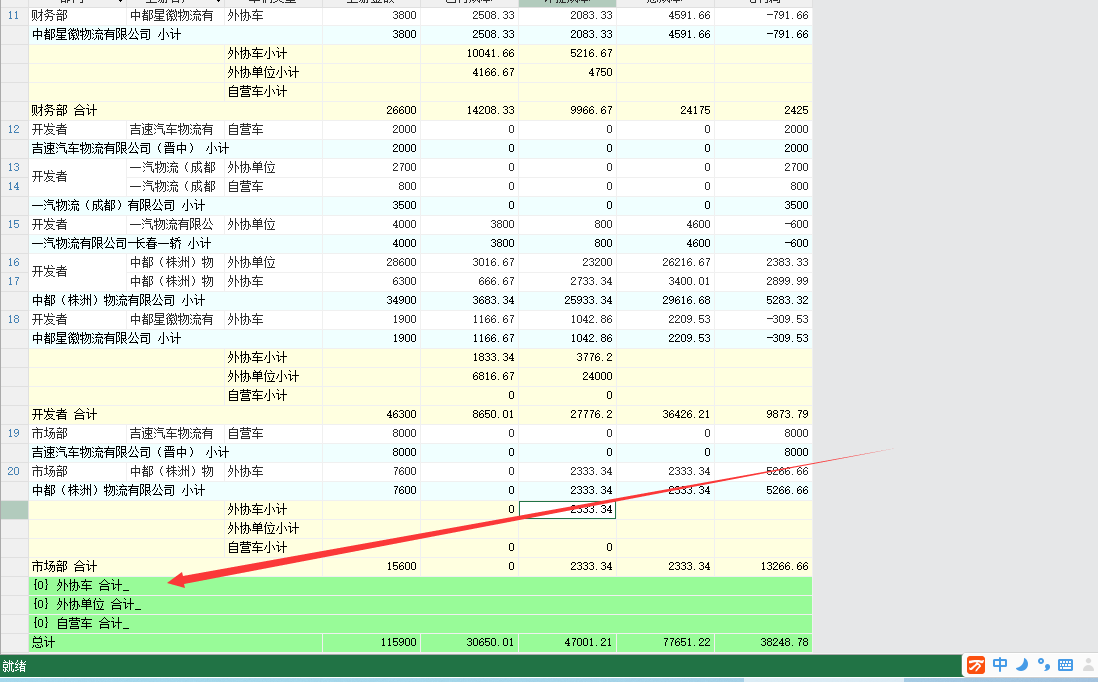Select the '{0} 外协单位 合计_' green row
This screenshot has width=1098, height=682.
(420, 604)
